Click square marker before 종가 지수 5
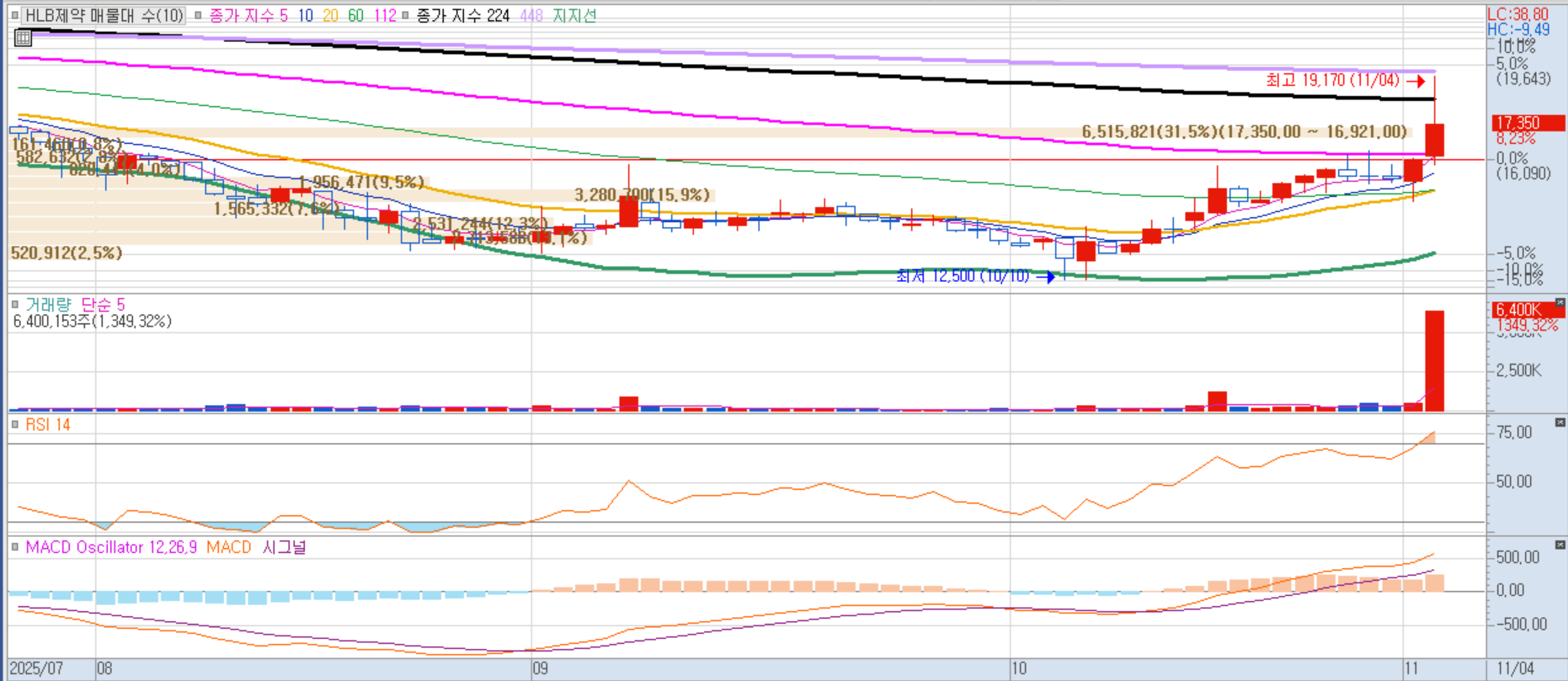Image resolution: width=1568 pixels, height=681 pixels. (198, 15)
